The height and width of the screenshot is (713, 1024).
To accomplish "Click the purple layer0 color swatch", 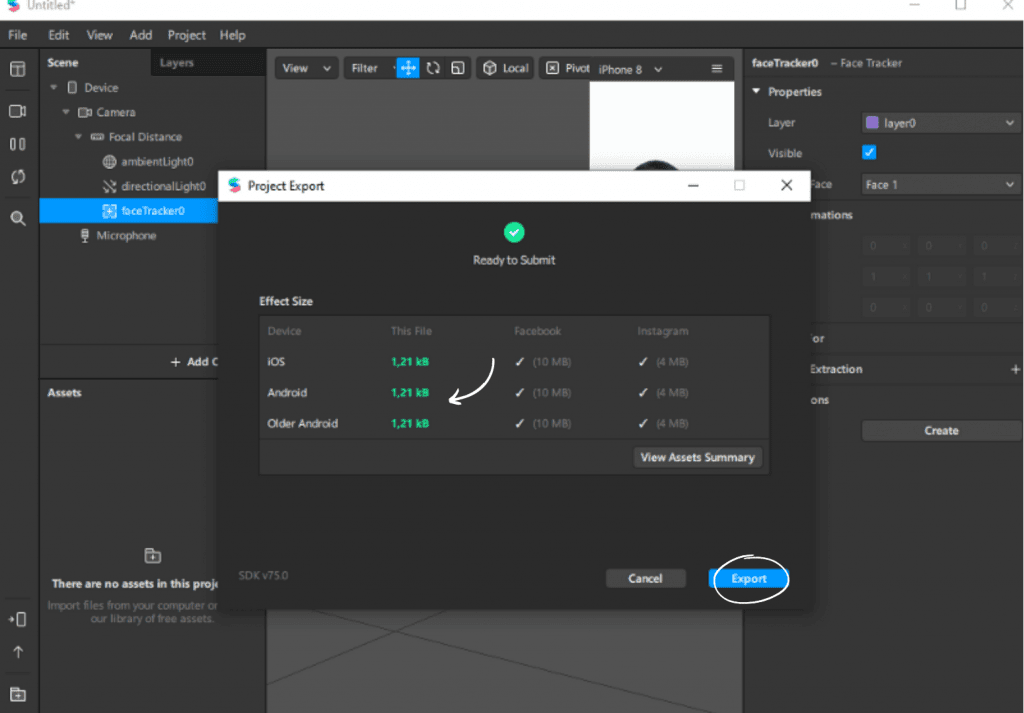I will (x=872, y=123).
